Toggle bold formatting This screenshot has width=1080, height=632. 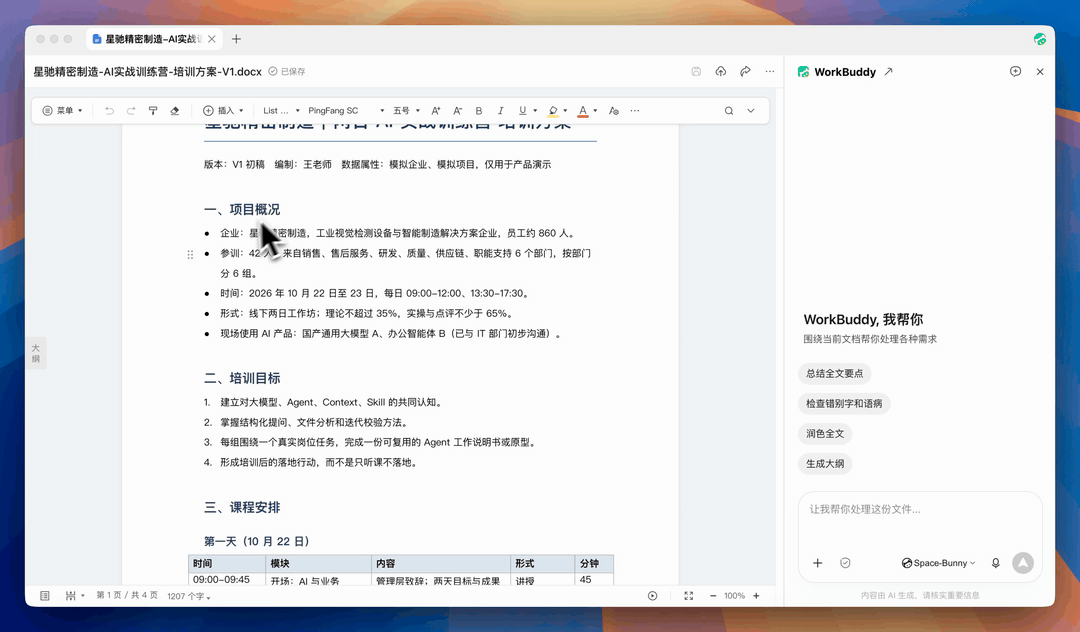click(479, 111)
